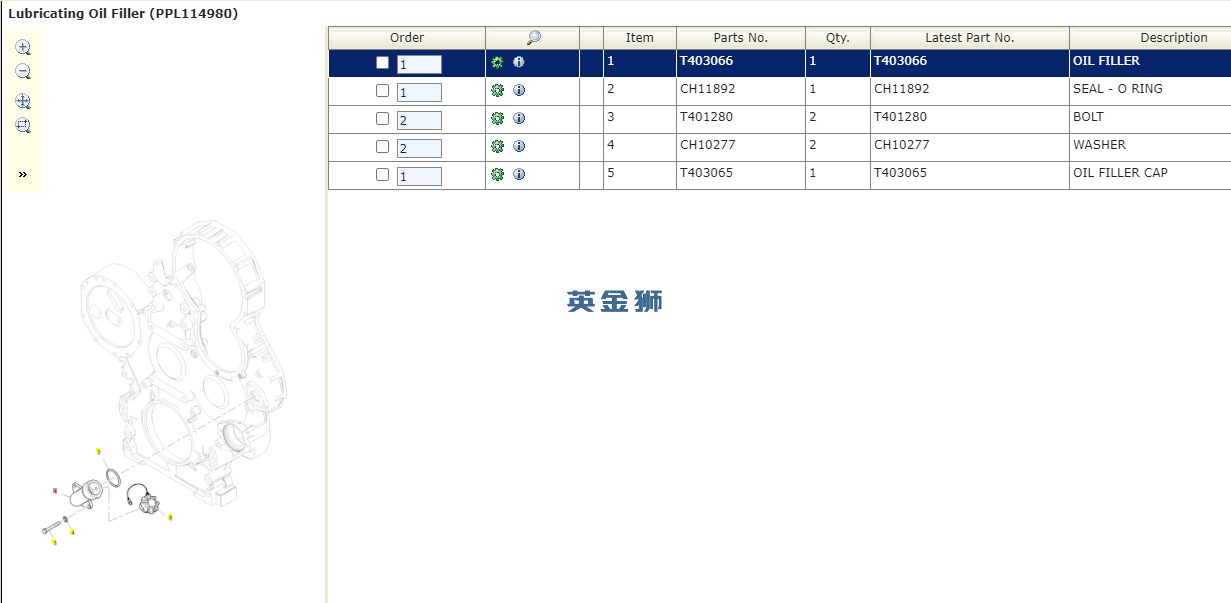Image resolution: width=1231 pixels, height=603 pixels.
Task: Click the SEAL - O RING description cell
Action: 1150,91
